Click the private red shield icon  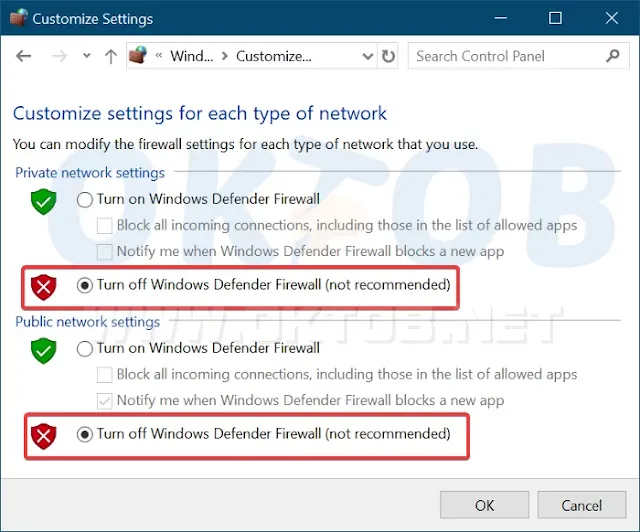click(x=44, y=287)
